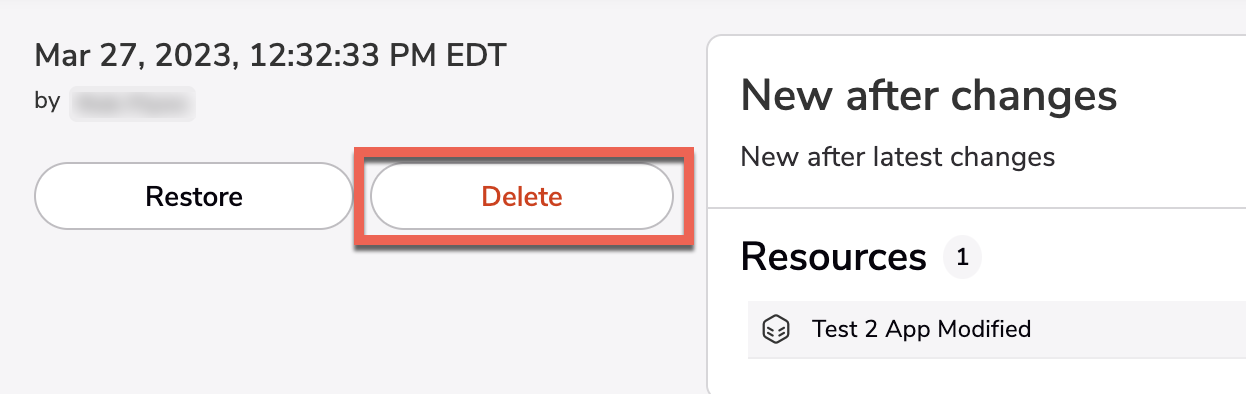Click the word 'changes' in the large title

click(x=1032, y=98)
